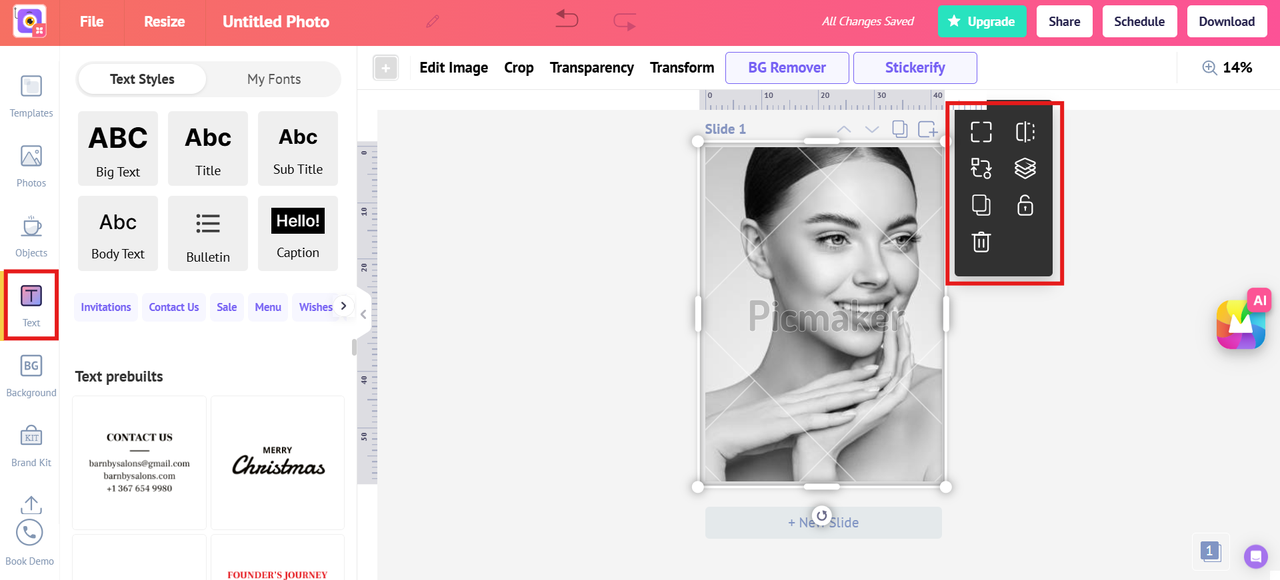This screenshot has height=580, width=1280.
Task: Select the Menu category chip
Action: point(268,307)
